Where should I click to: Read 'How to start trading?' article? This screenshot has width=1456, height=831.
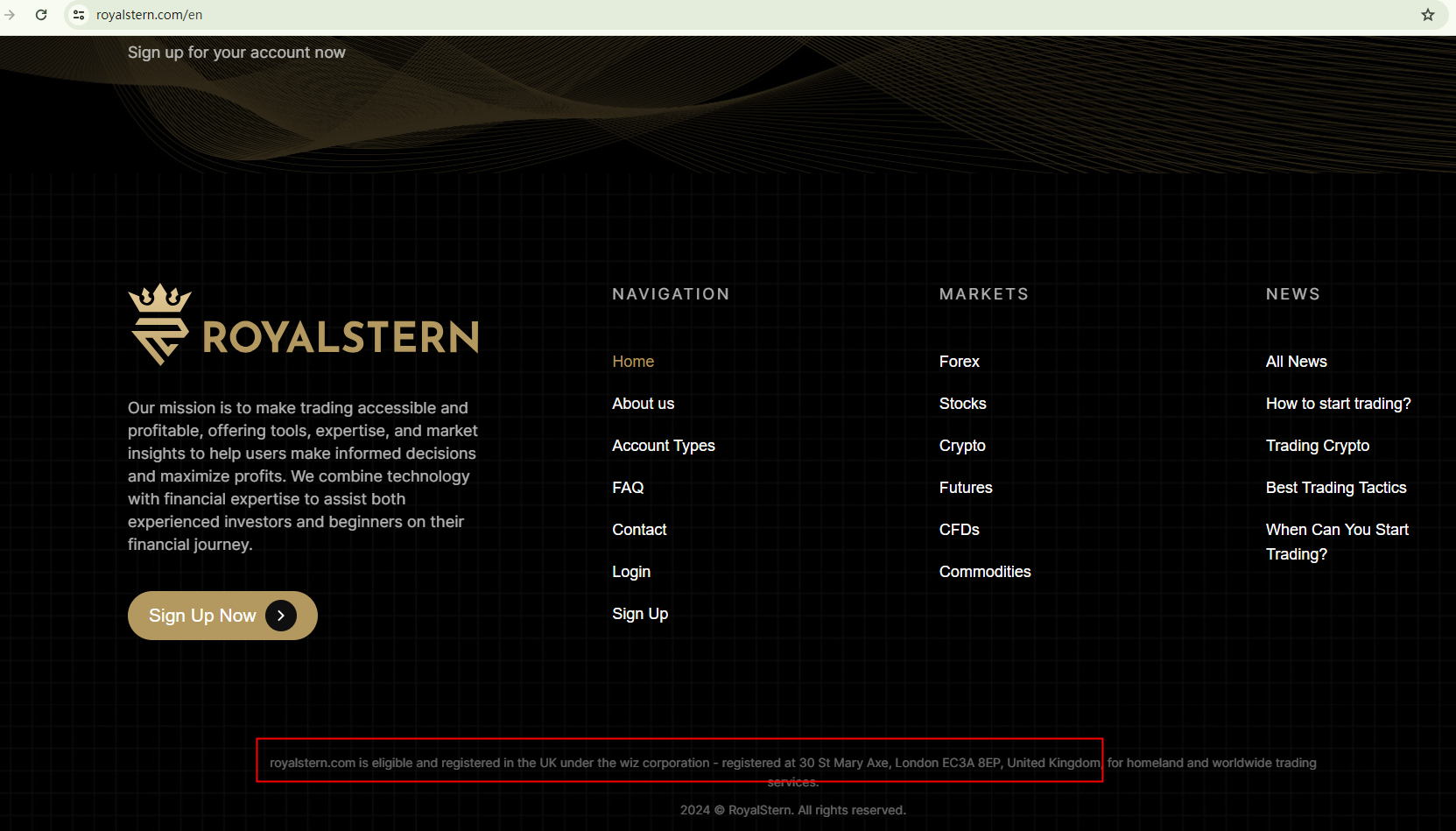click(1338, 404)
